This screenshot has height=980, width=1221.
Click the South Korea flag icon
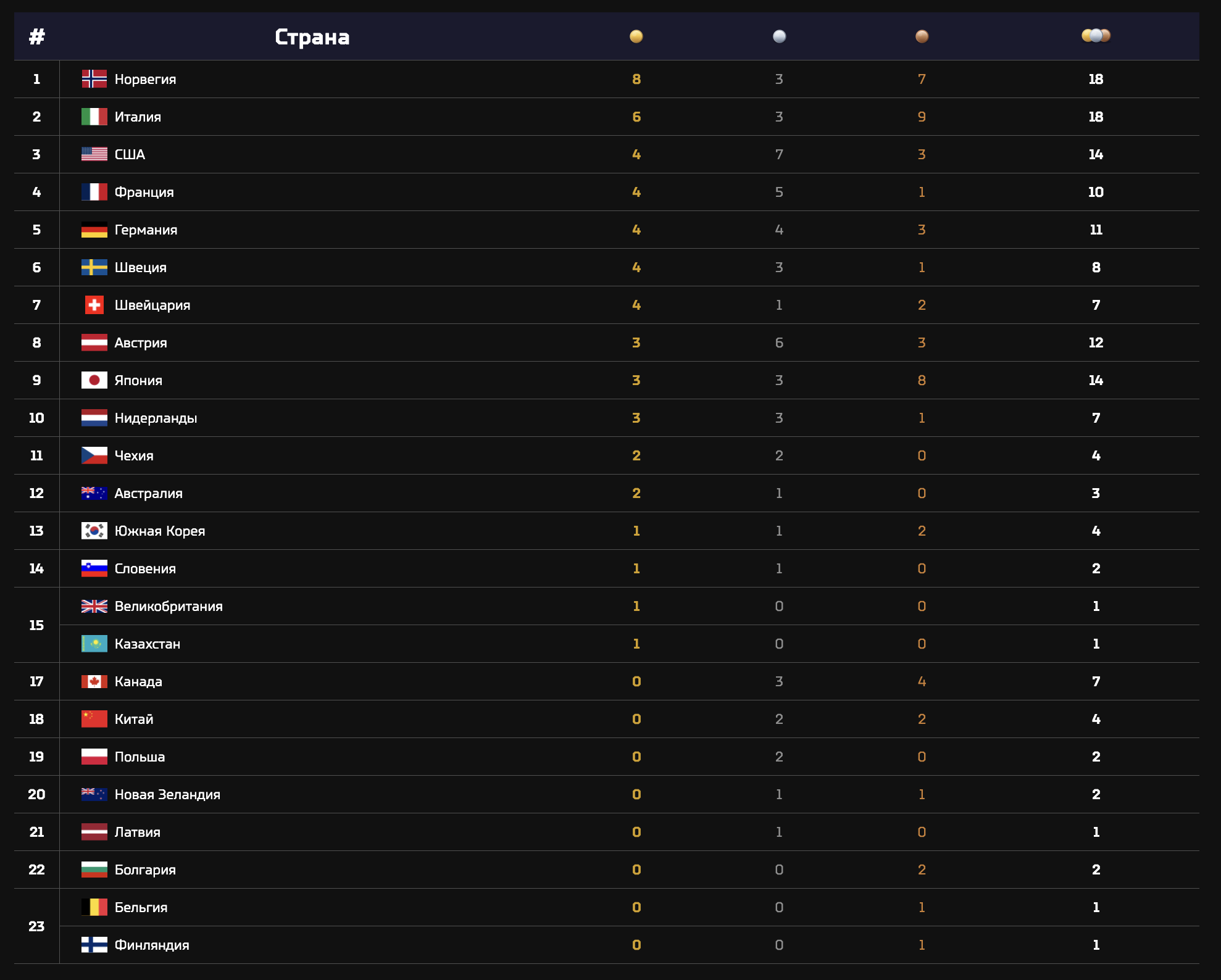(94, 531)
